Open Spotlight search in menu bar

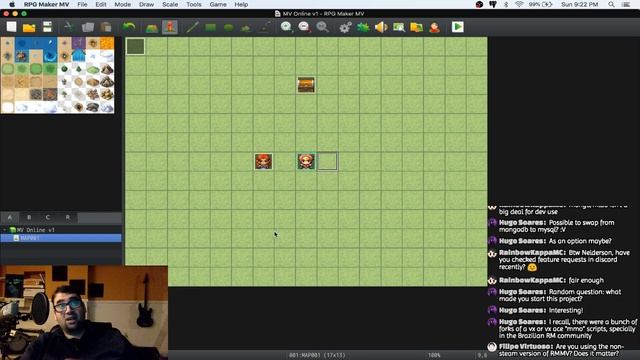pos(611,4)
